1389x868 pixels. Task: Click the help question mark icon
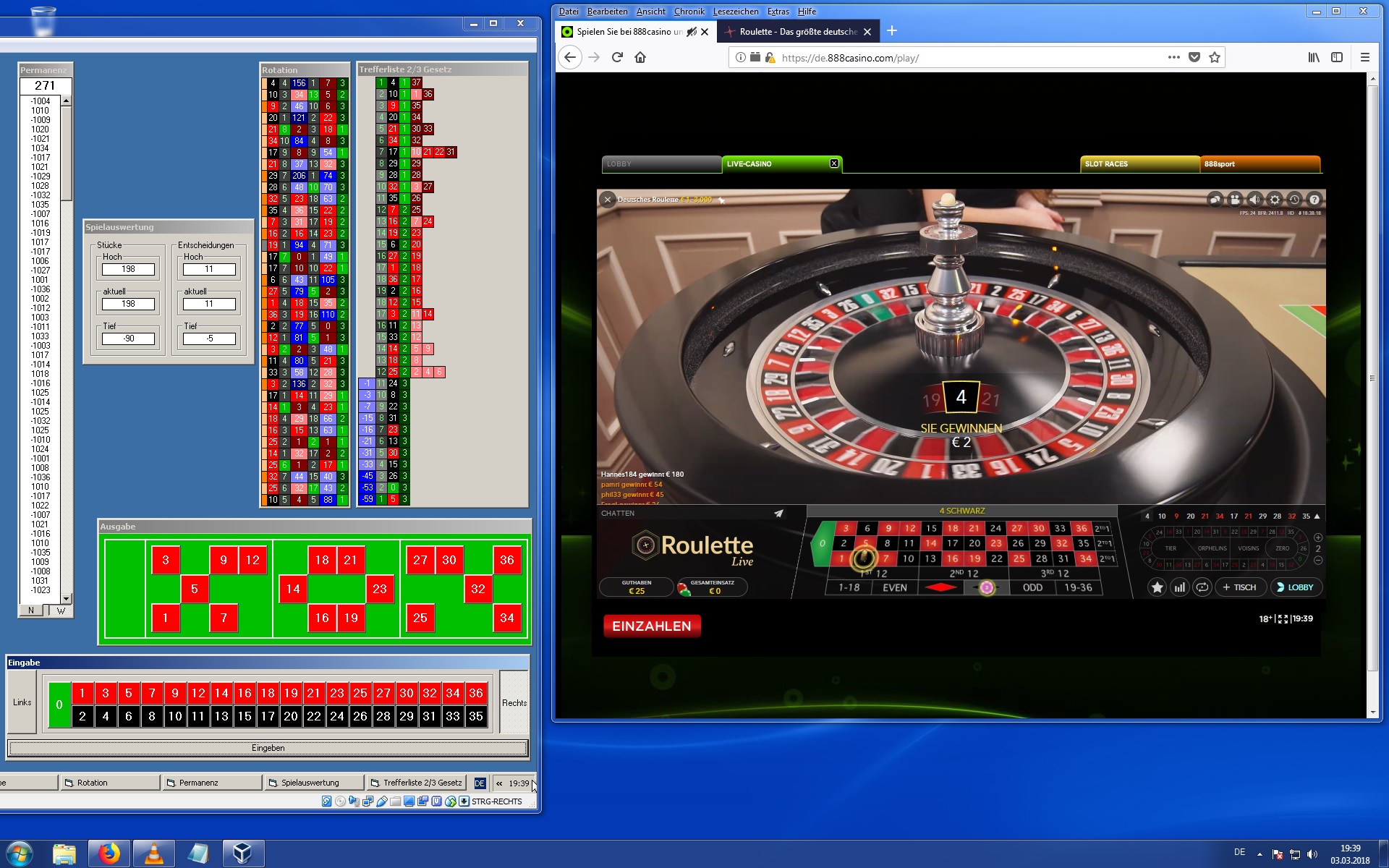pos(1314,200)
